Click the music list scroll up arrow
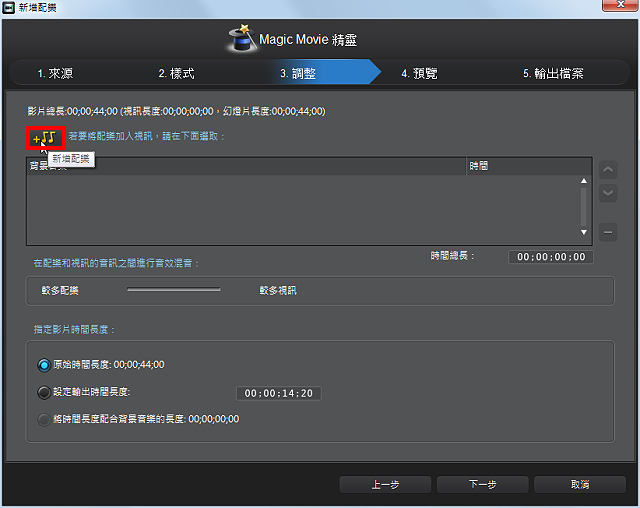The height and width of the screenshot is (508, 640). [584, 181]
